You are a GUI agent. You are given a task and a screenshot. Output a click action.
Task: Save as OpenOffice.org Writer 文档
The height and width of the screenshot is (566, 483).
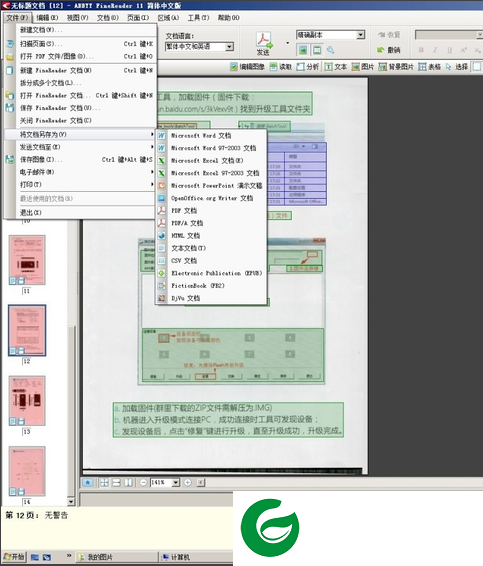coord(212,198)
